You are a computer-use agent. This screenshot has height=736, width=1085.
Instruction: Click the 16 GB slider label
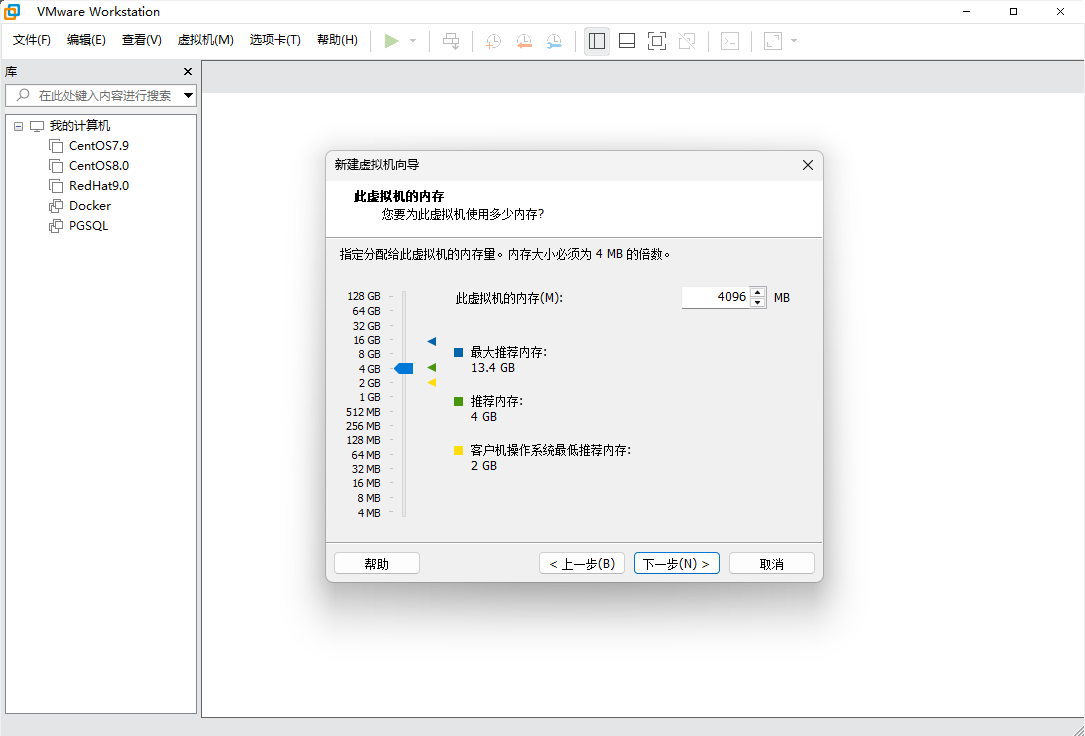367,340
